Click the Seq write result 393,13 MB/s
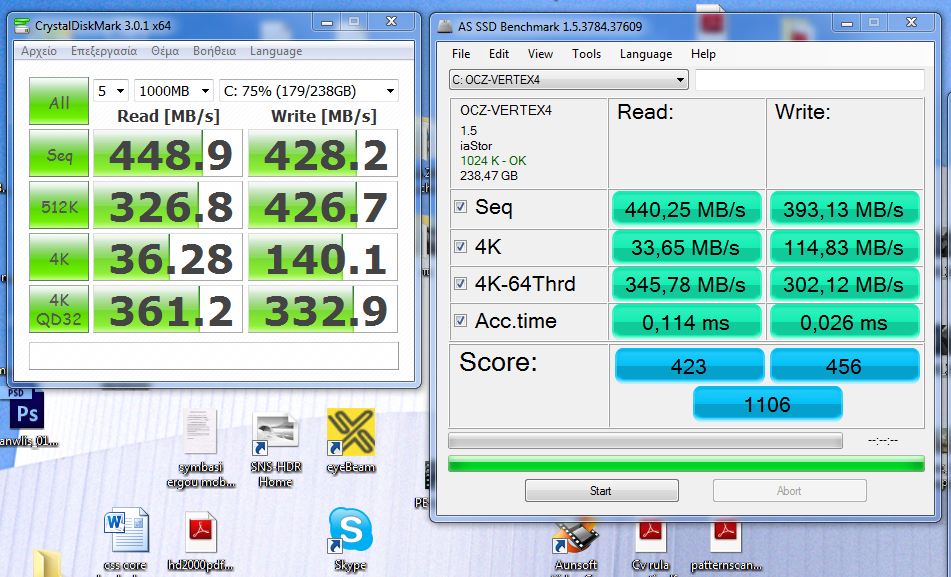 coord(844,209)
